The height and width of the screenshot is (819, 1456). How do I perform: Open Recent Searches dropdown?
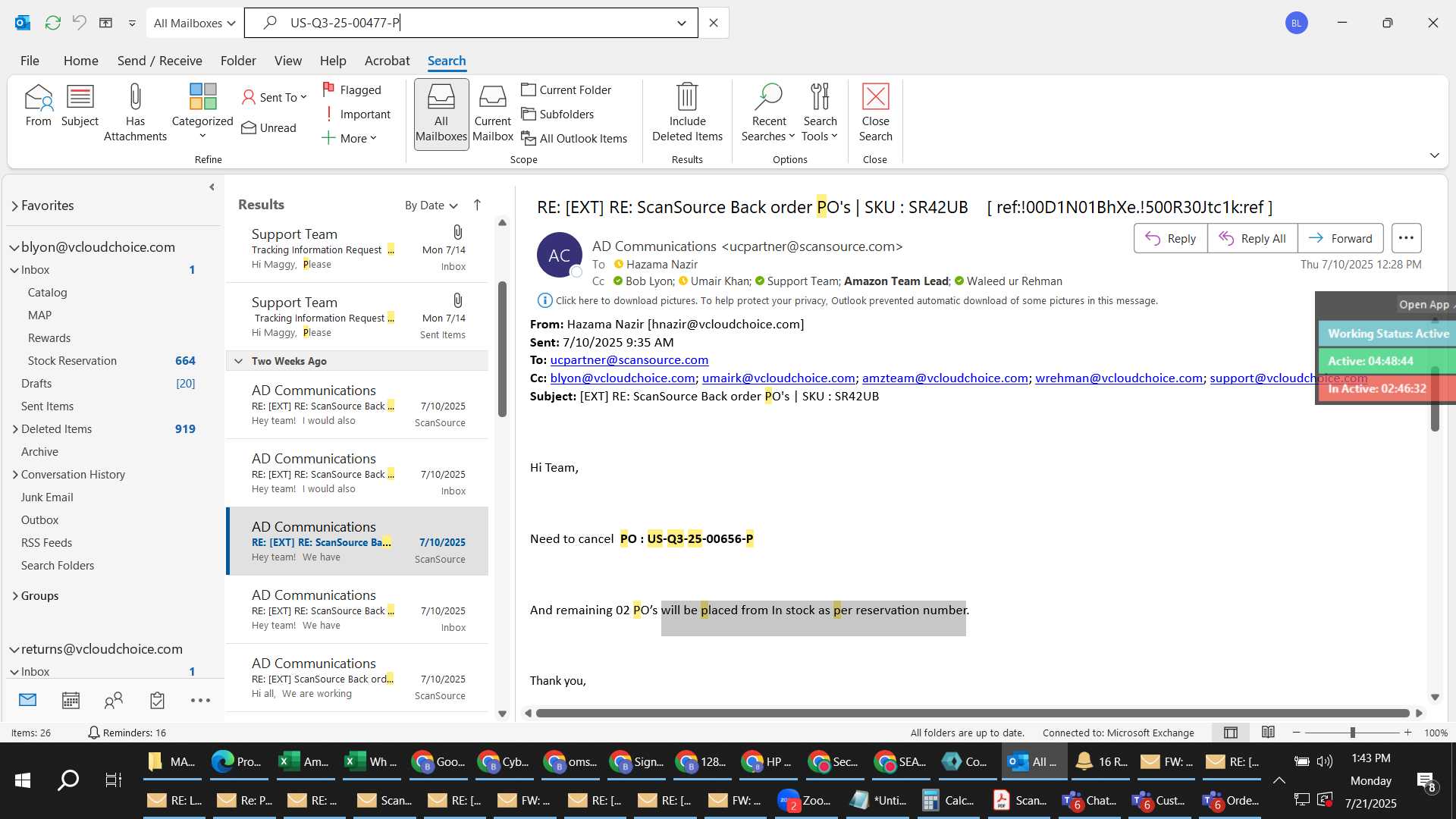[x=768, y=112]
